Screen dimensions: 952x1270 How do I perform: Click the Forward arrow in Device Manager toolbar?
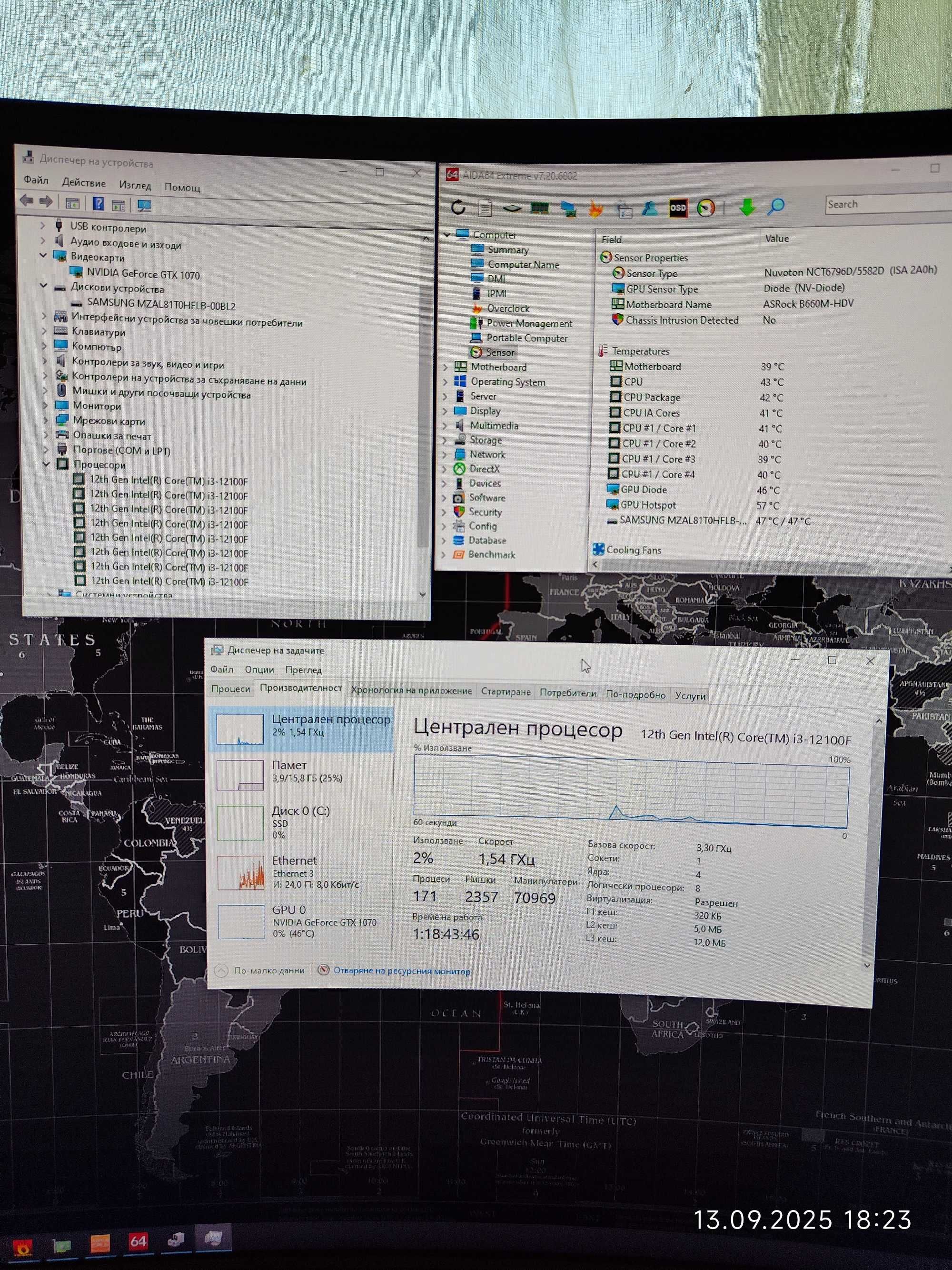pyautogui.click(x=46, y=201)
